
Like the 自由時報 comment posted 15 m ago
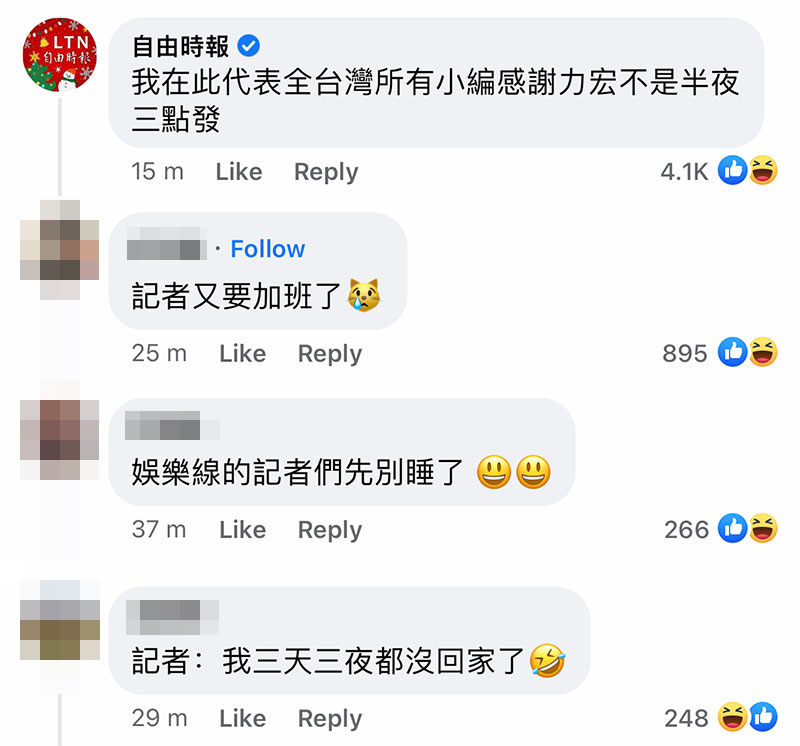pyautogui.click(x=239, y=171)
